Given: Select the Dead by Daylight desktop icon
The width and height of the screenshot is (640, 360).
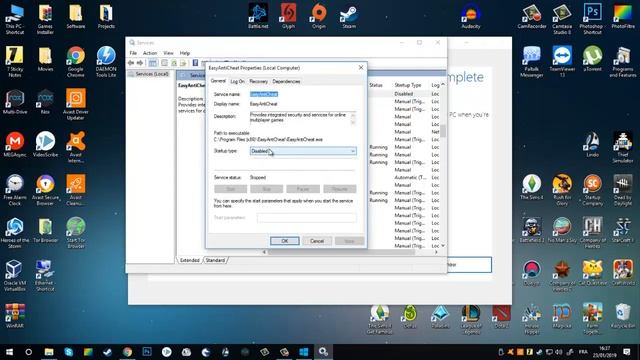Looking at the screenshot, I should pos(622,190).
